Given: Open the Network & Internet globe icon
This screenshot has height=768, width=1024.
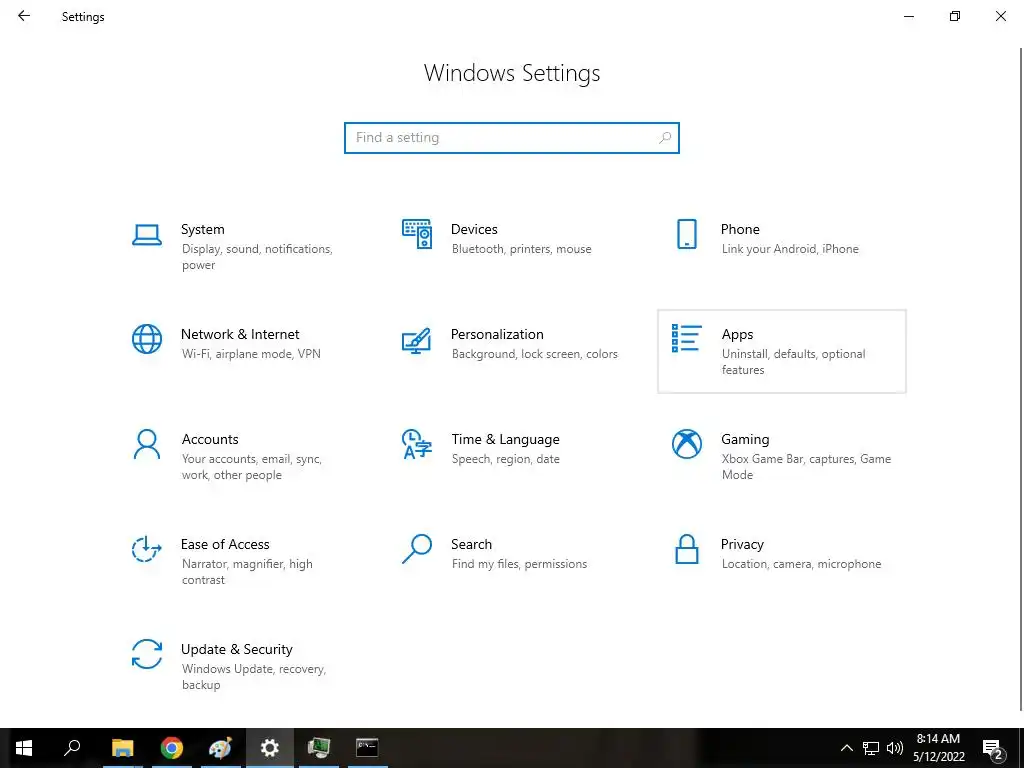Looking at the screenshot, I should click(146, 339).
